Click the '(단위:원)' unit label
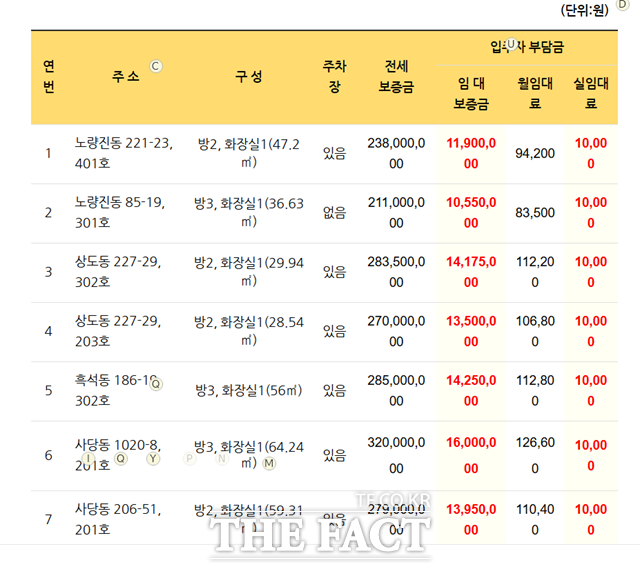Image resolution: width=640 pixels, height=569 pixels. tap(584, 10)
